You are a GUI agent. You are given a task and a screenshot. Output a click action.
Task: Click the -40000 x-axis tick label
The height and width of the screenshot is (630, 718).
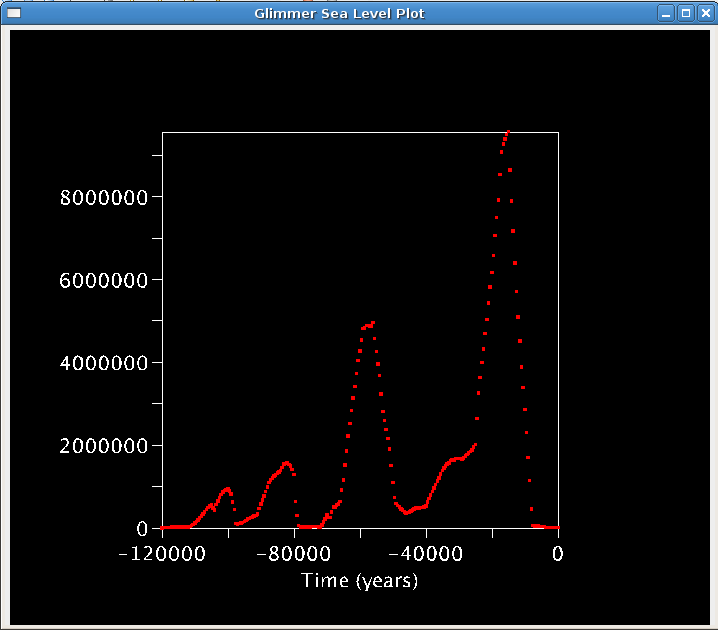point(426,554)
